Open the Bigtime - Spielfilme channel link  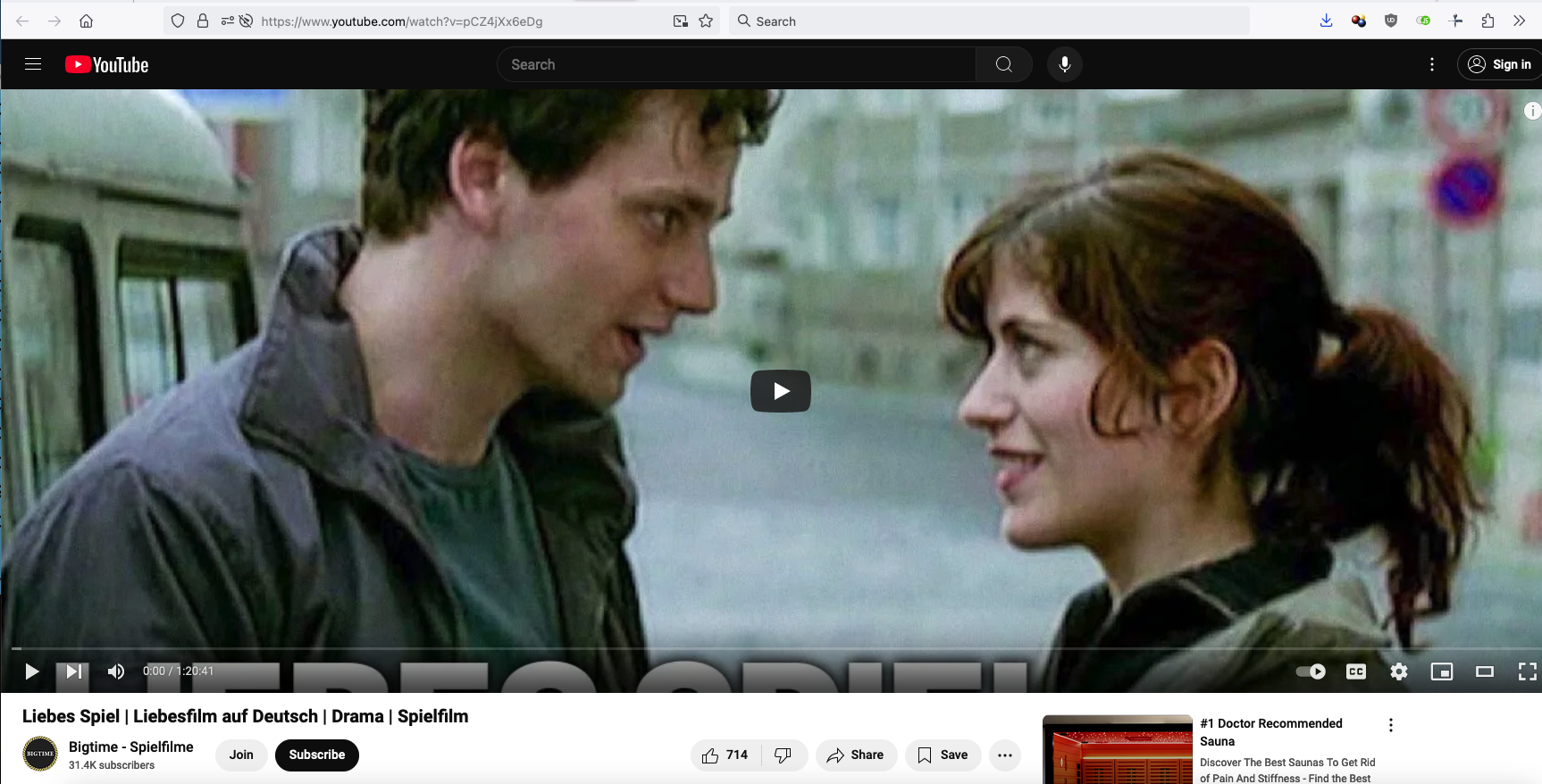pos(130,746)
